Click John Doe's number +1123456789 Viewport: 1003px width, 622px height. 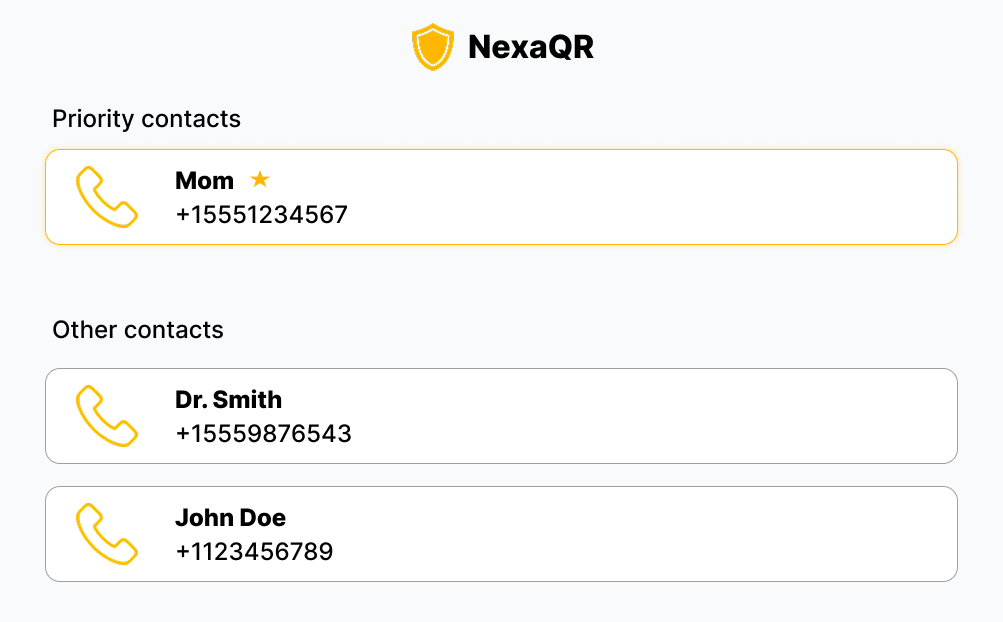pyautogui.click(x=254, y=551)
